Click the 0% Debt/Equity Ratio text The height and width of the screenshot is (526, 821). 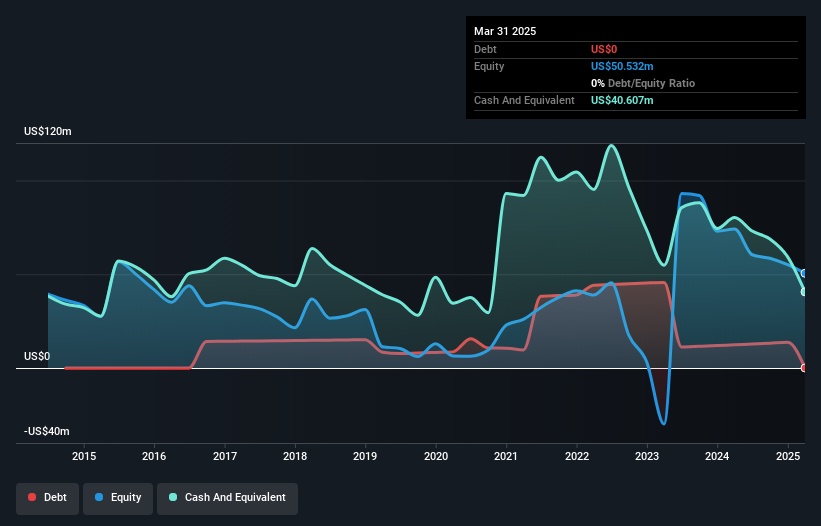click(643, 83)
